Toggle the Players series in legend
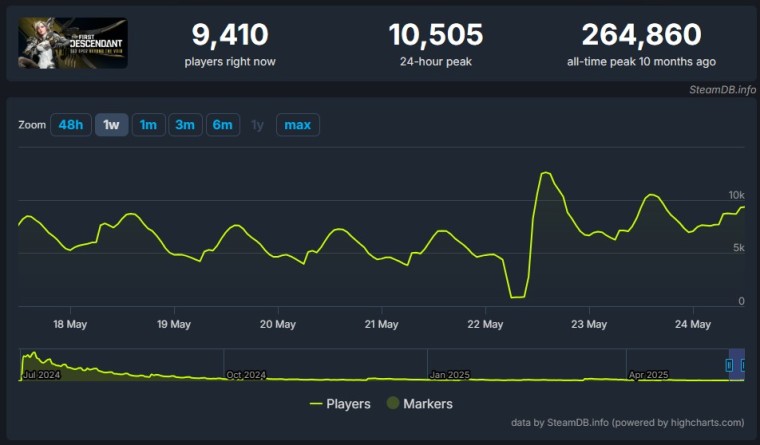The width and height of the screenshot is (760, 445). 340,404
